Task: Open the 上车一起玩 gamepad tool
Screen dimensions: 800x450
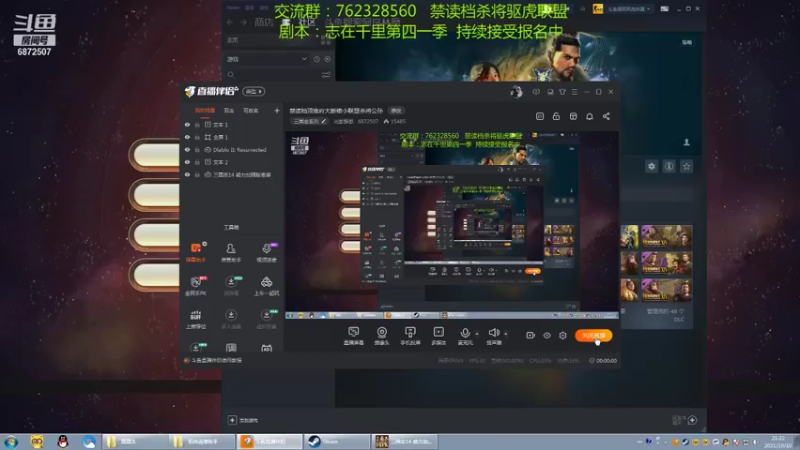Action: [266, 286]
